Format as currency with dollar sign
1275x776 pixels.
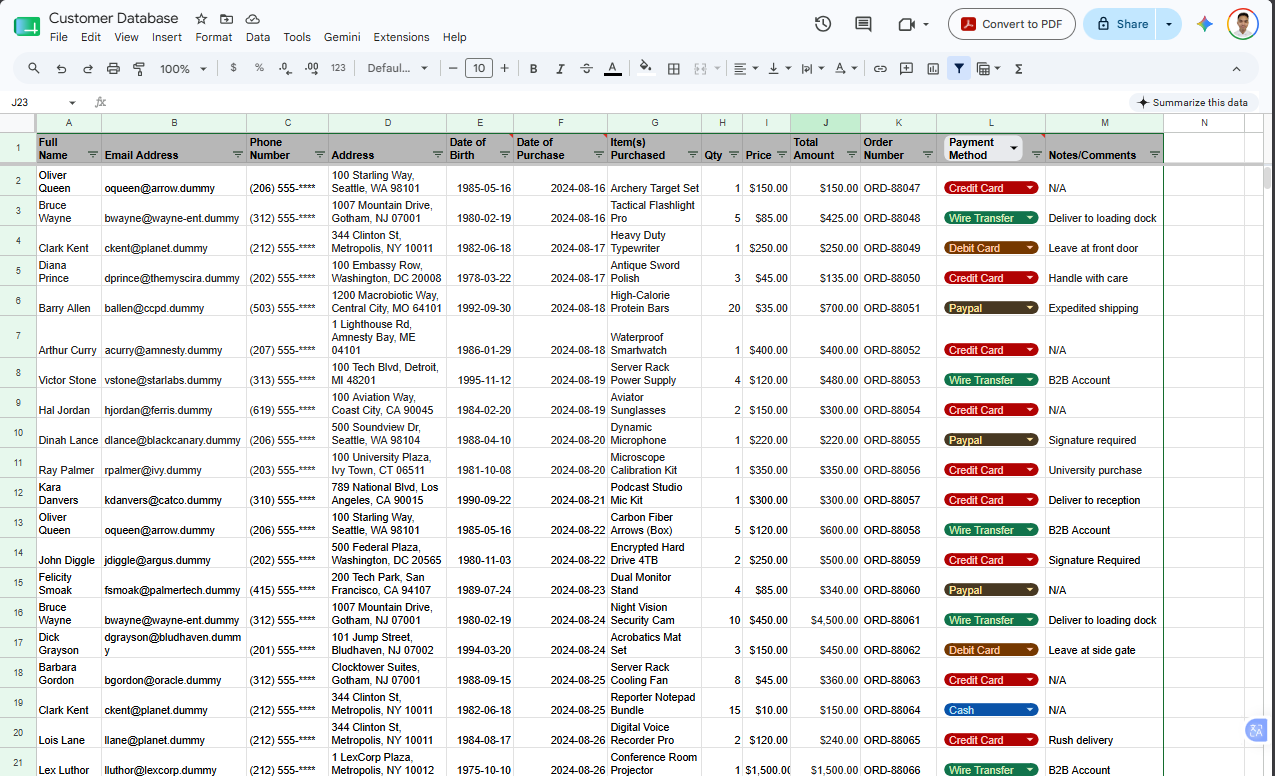tap(233, 68)
